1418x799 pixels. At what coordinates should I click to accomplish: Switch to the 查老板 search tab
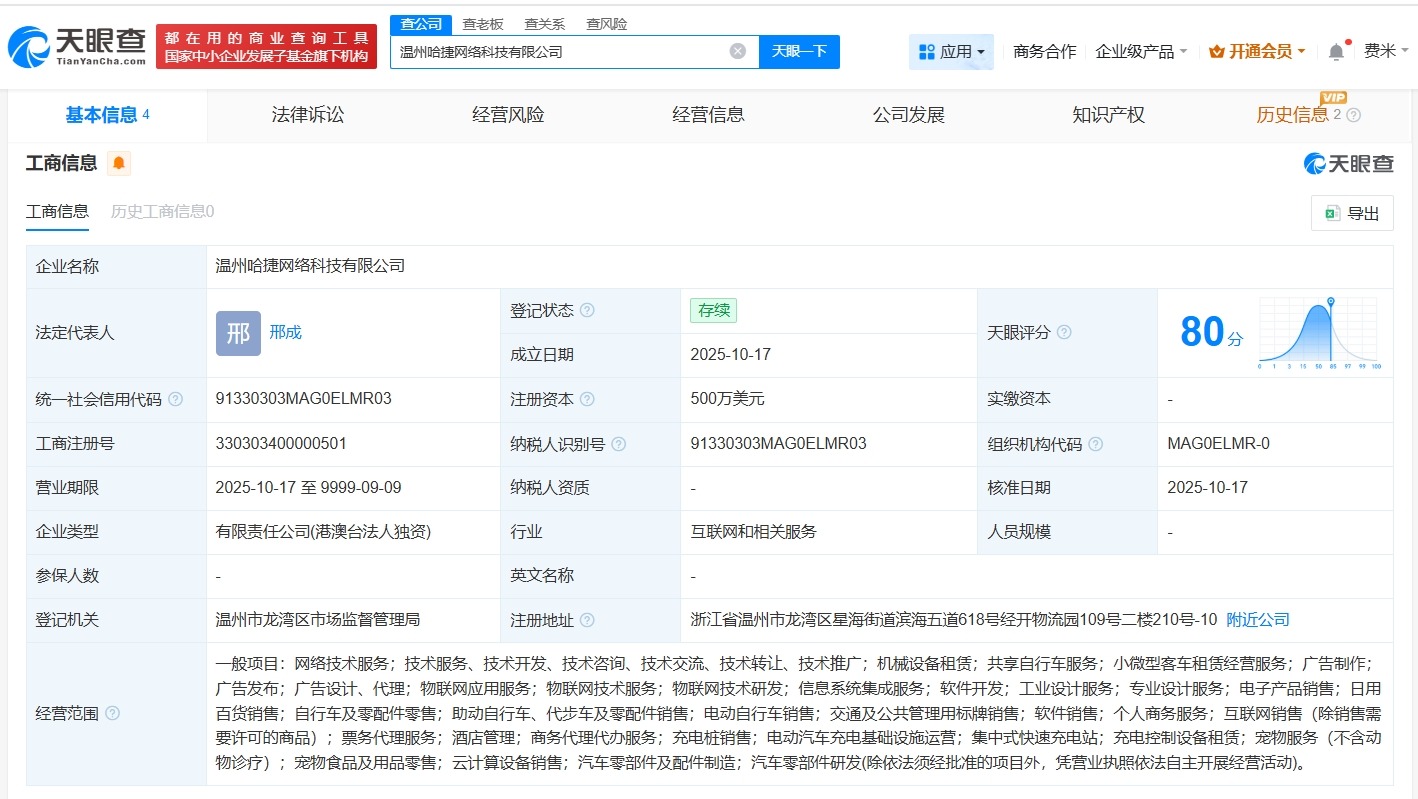point(484,23)
